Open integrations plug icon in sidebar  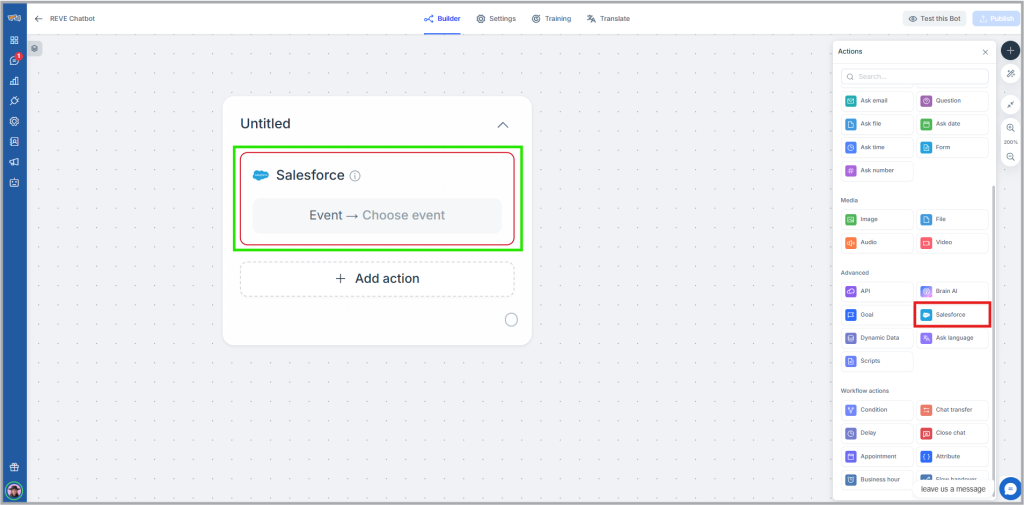coord(14,101)
